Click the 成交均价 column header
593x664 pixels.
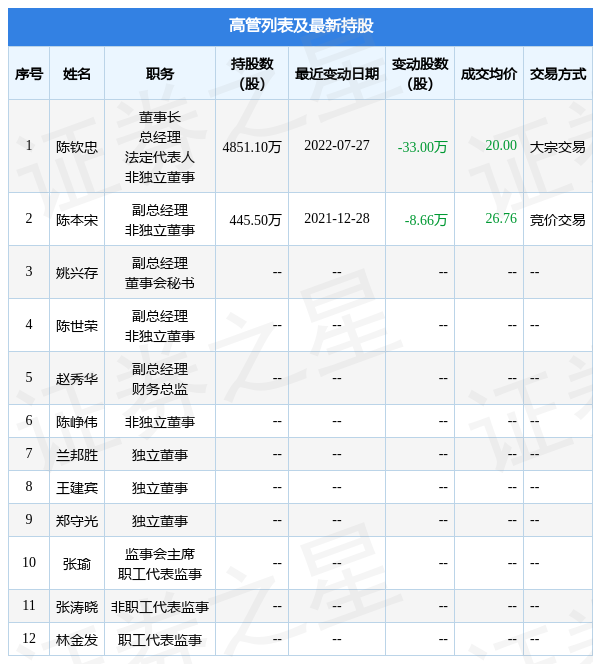click(x=489, y=74)
